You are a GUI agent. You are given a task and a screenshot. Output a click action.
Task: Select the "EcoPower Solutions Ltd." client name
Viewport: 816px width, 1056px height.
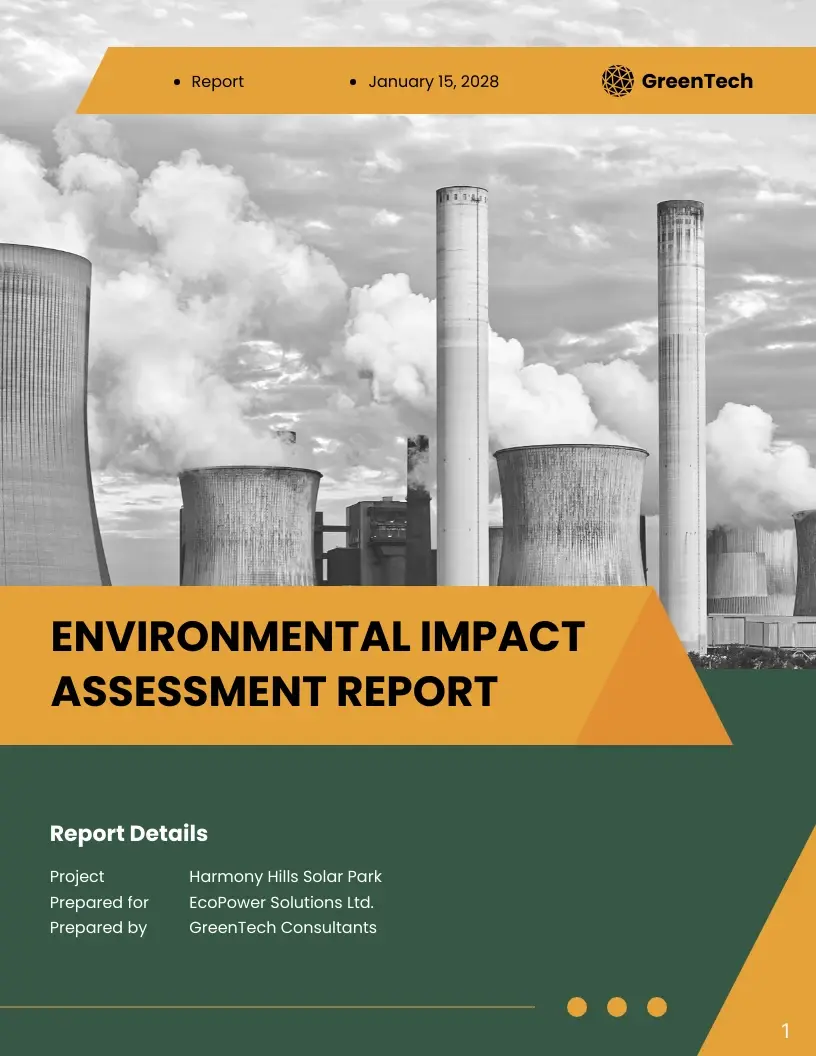pos(281,902)
